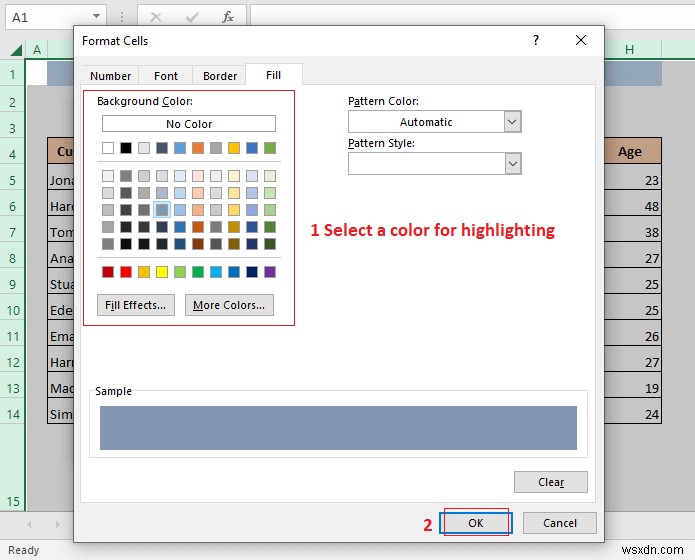Open the More Colors dialog
This screenshot has width=695, height=560.
229,305
